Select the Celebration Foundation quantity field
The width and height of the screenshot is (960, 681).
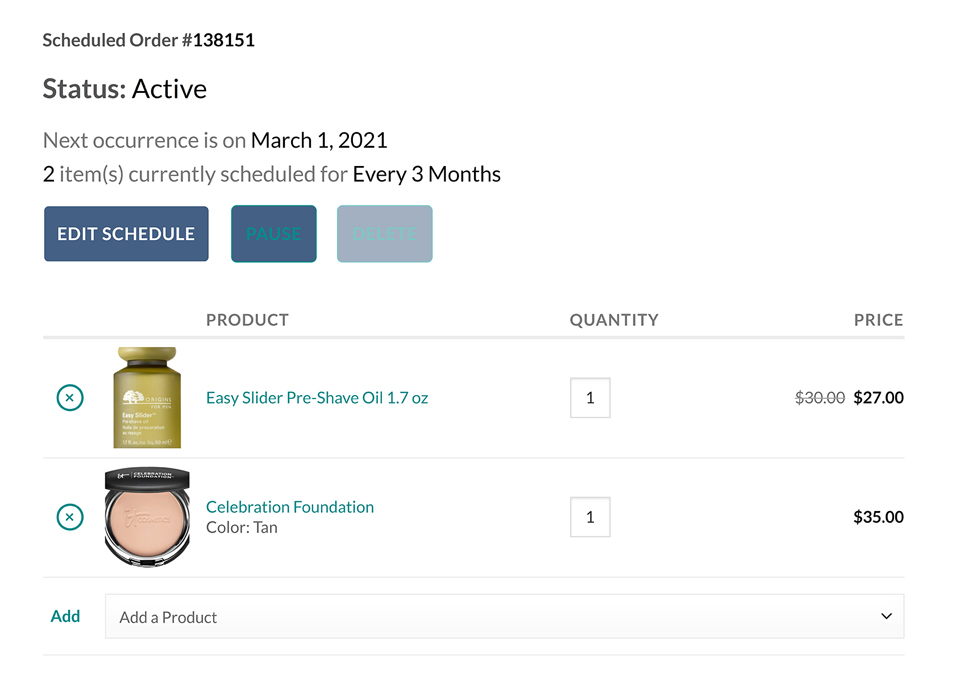pyautogui.click(x=590, y=517)
